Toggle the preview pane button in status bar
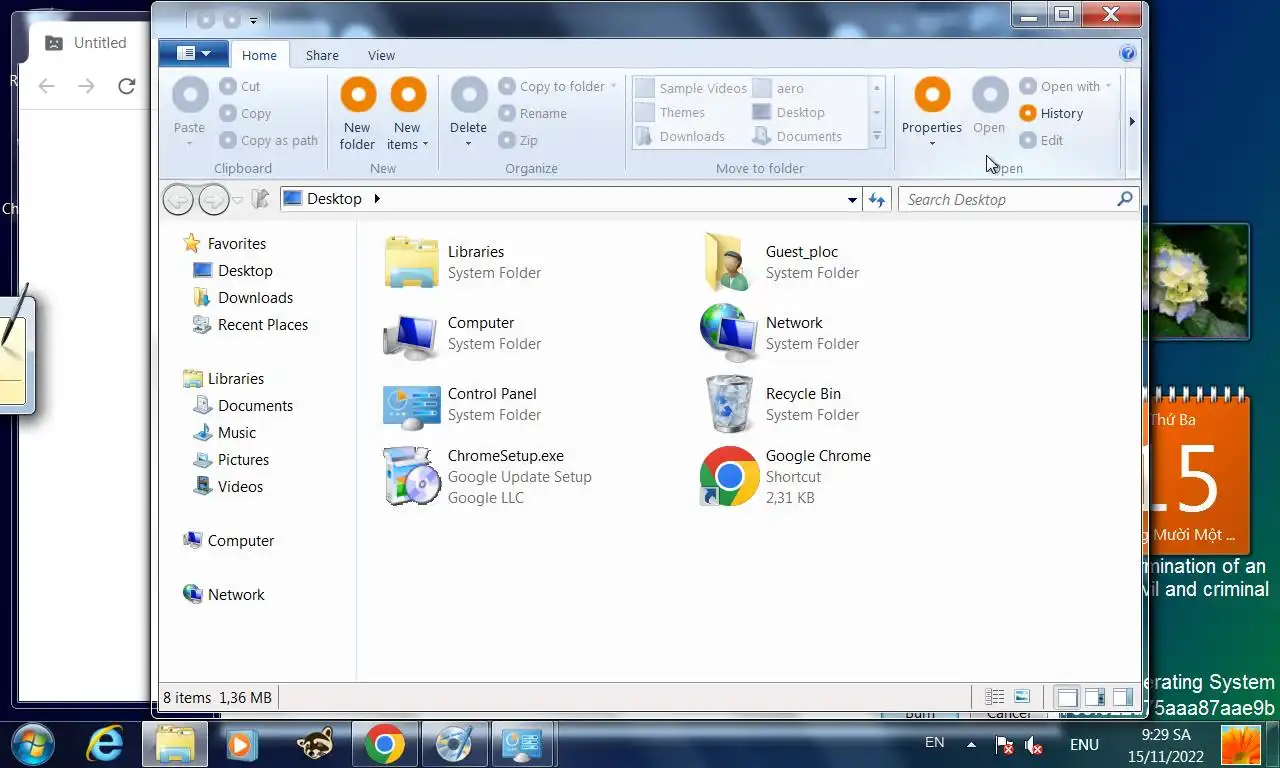The width and height of the screenshot is (1280, 768). 1095,697
